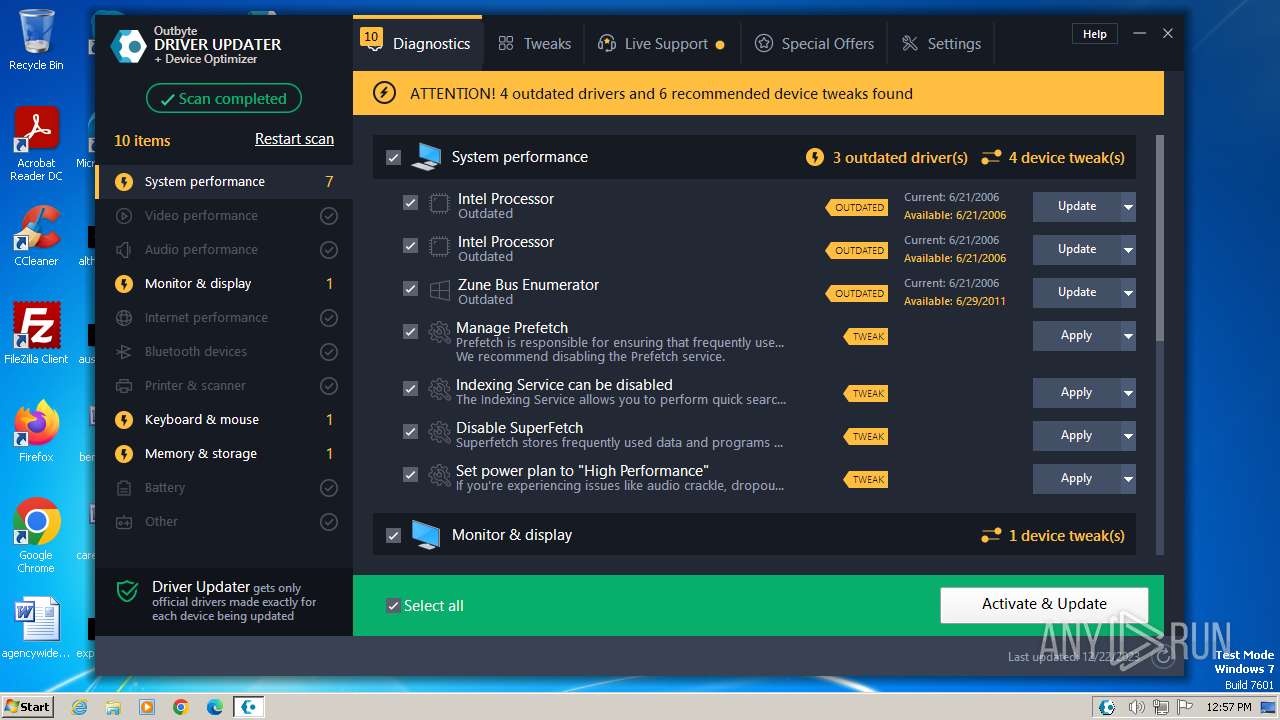Click the Scan completed status badge

(x=224, y=99)
